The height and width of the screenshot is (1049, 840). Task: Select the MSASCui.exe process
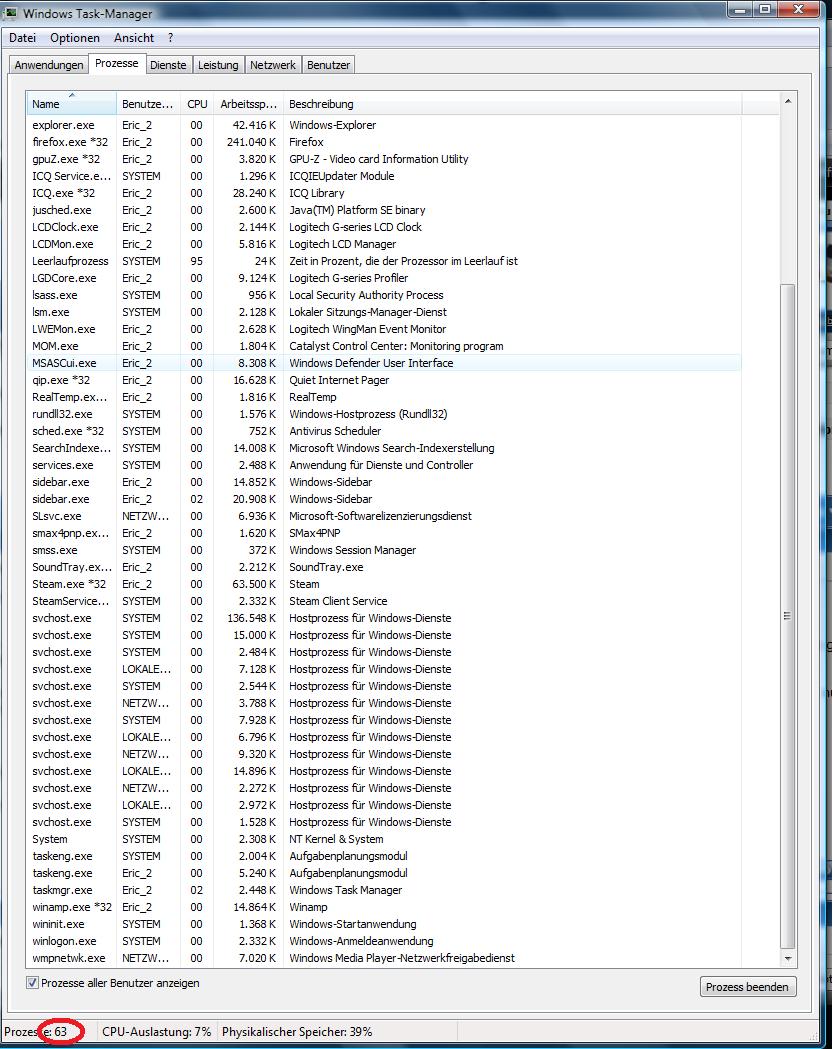tap(384, 363)
